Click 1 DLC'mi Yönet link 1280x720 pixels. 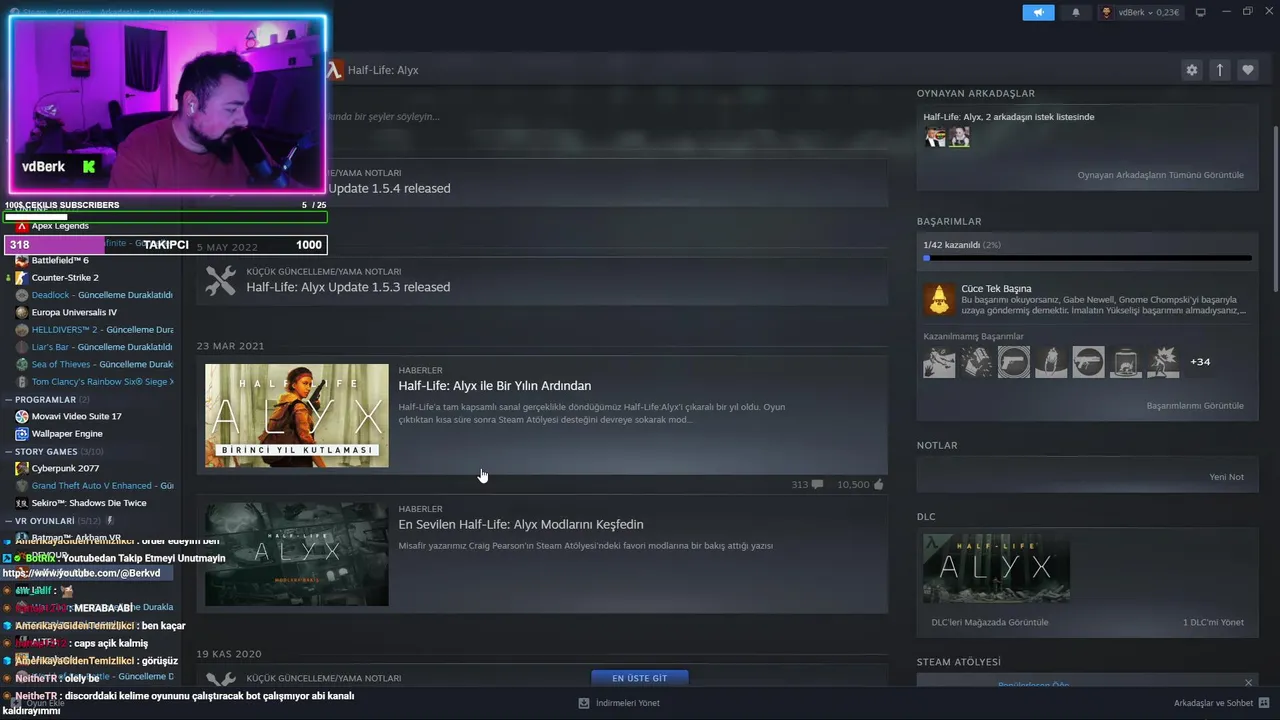1213,622
